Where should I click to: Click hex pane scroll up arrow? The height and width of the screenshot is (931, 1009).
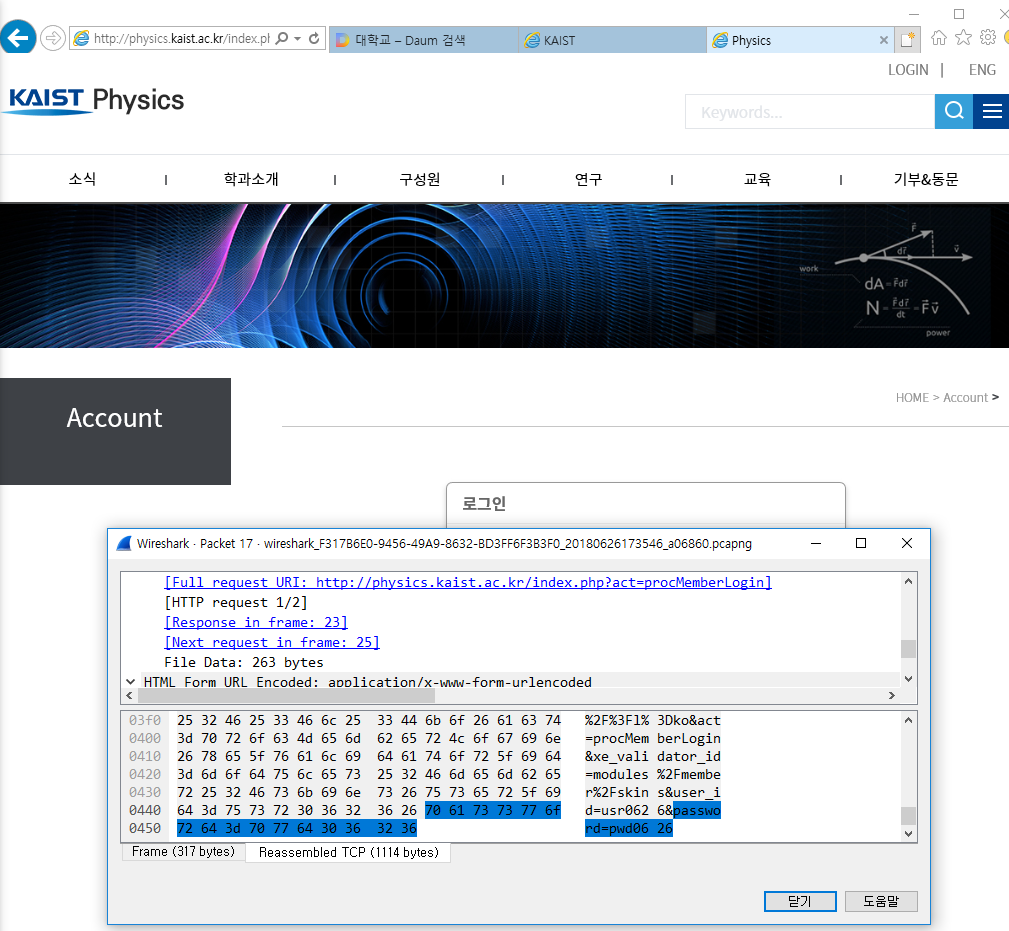click(908, 720)
